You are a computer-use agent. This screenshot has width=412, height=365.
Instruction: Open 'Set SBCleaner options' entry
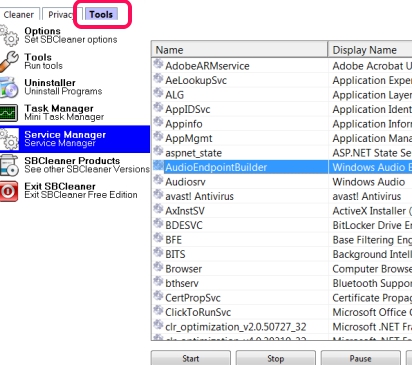click(x=71, y=40)
